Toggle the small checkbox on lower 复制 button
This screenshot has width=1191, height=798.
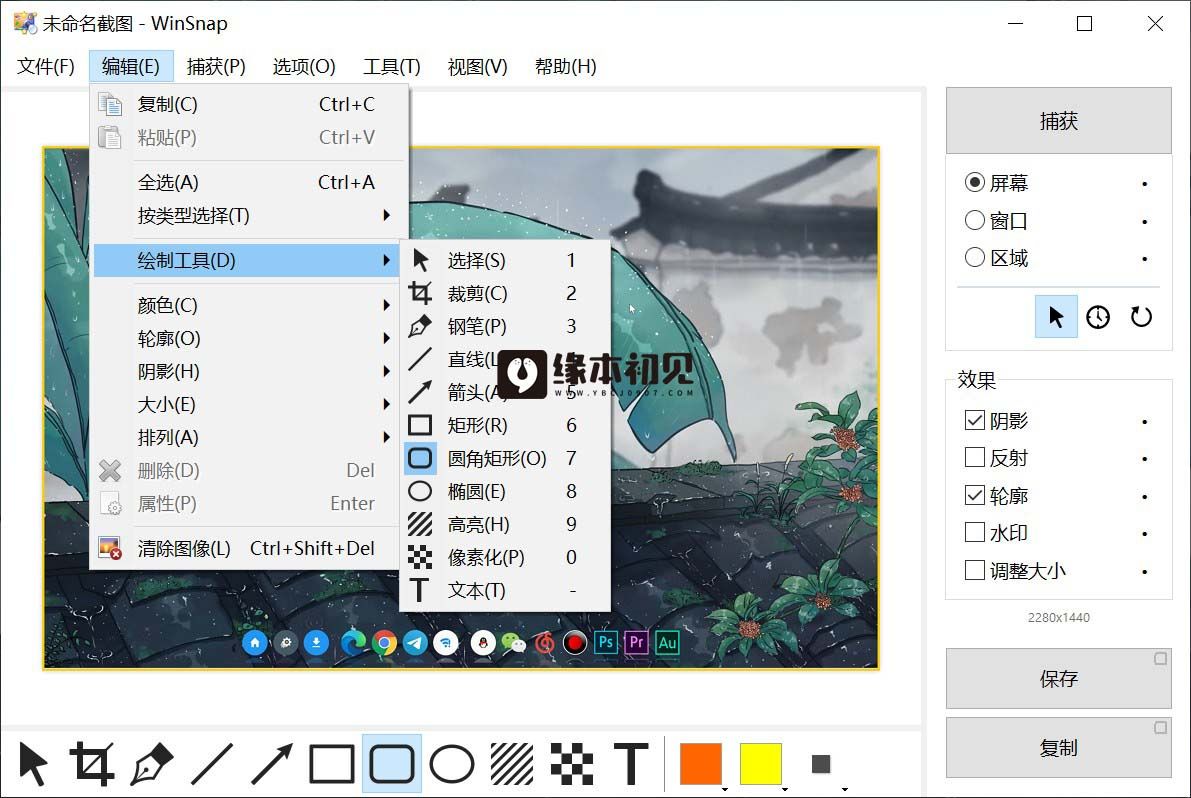click(1161, 727)
